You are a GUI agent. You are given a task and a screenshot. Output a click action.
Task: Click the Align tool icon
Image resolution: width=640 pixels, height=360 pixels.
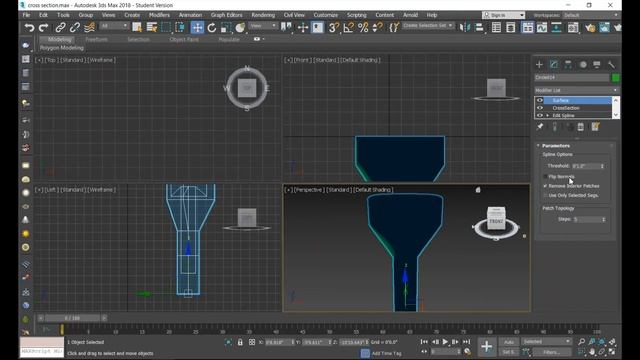pyautogui.click(x=480, y=28)
